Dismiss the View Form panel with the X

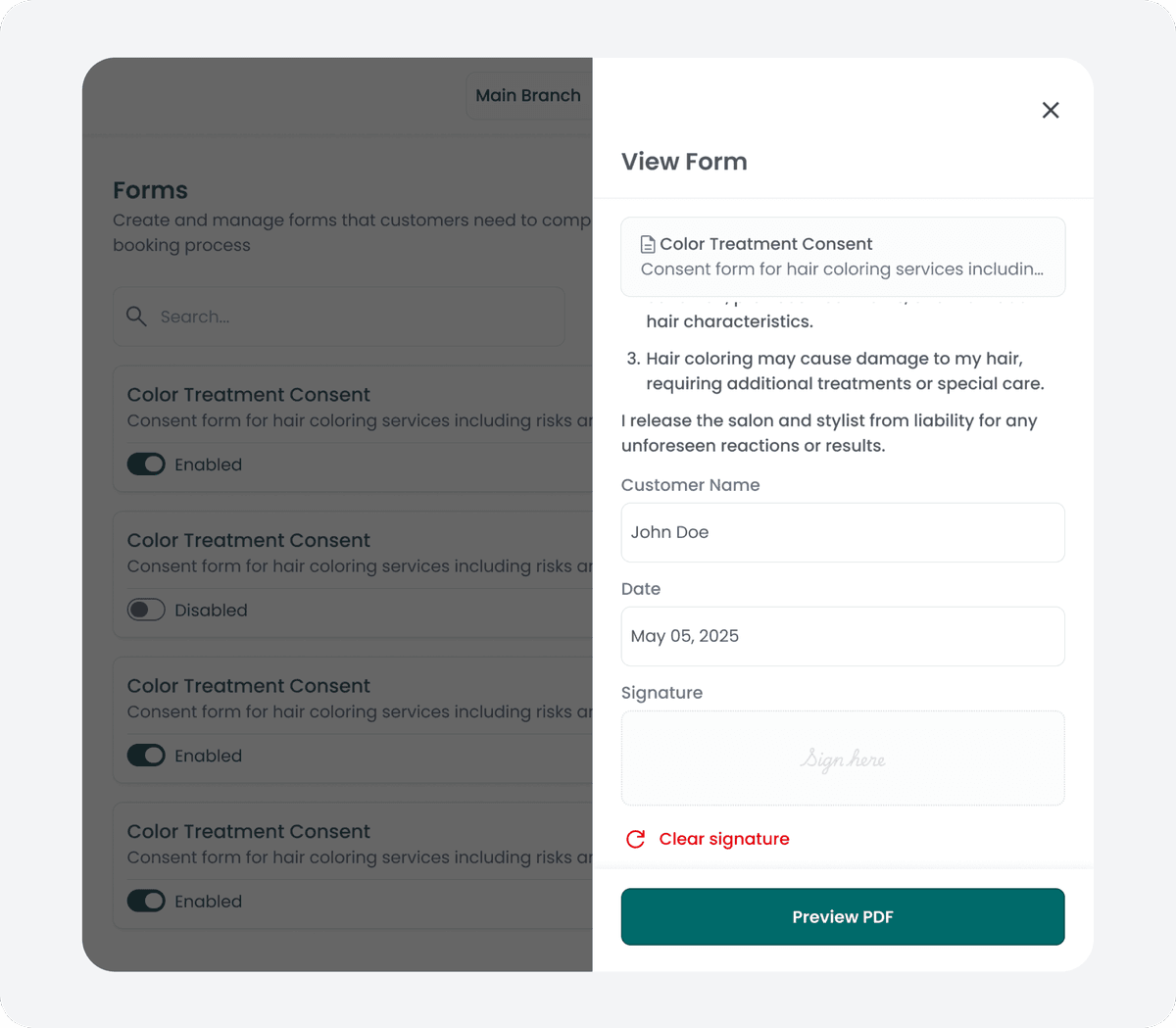(x=1051, y=110)
